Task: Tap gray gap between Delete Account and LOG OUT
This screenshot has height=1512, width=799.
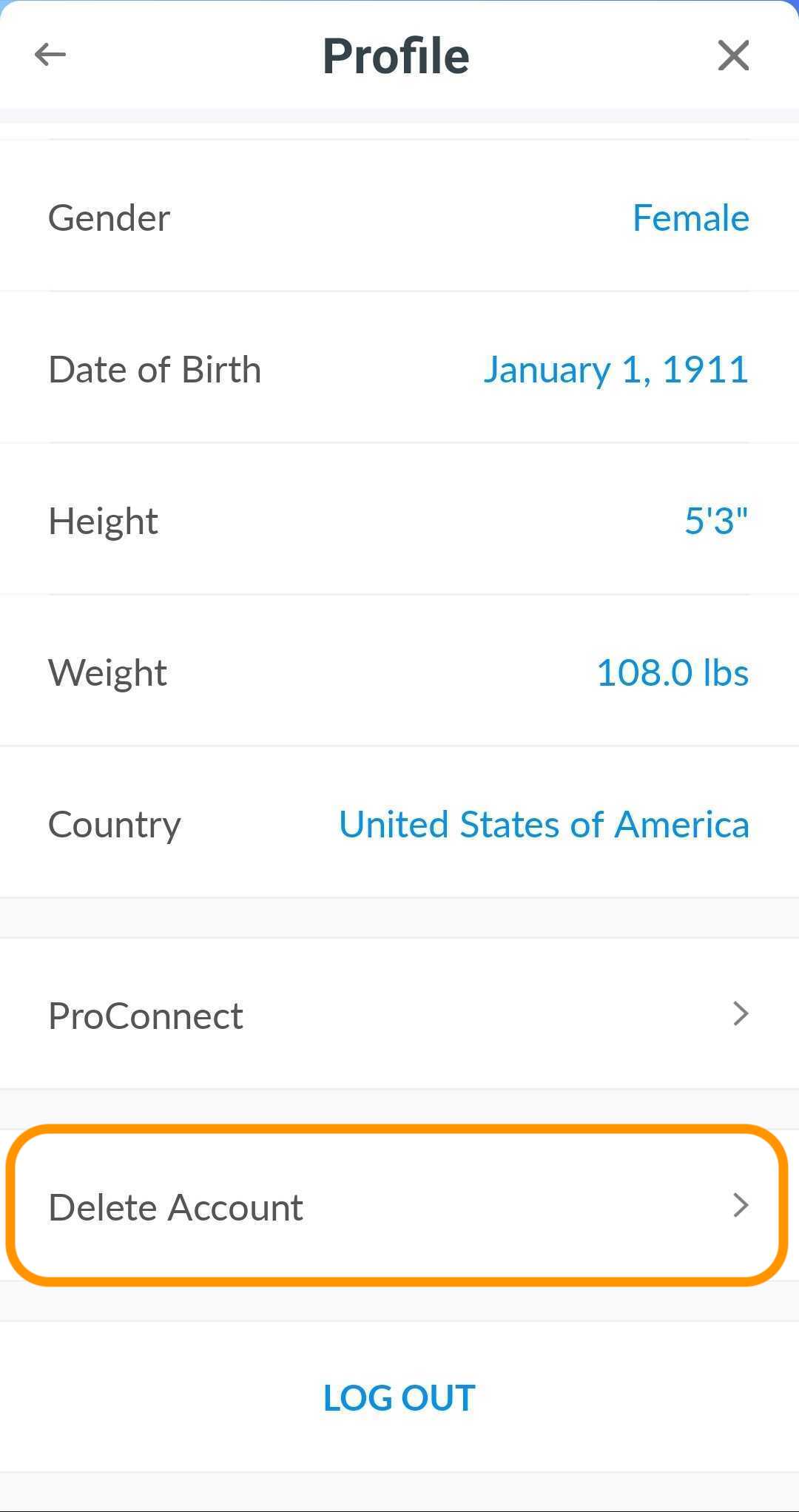Action: [399, 1302]
